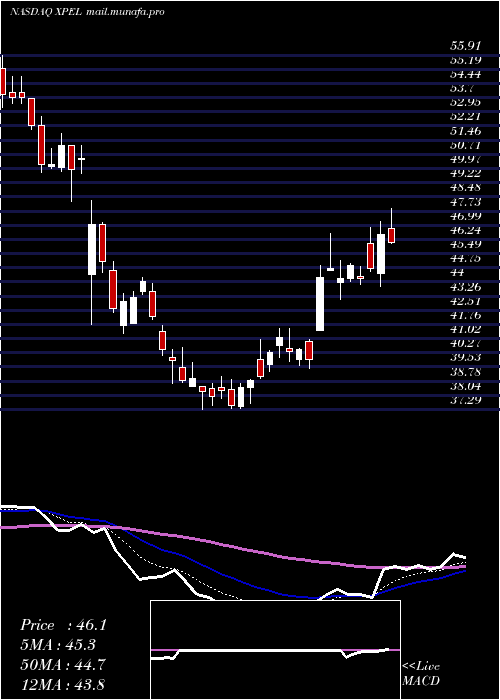Click the 47.73 price axis label
500x700 pixels.
click(x=465, y=202)
